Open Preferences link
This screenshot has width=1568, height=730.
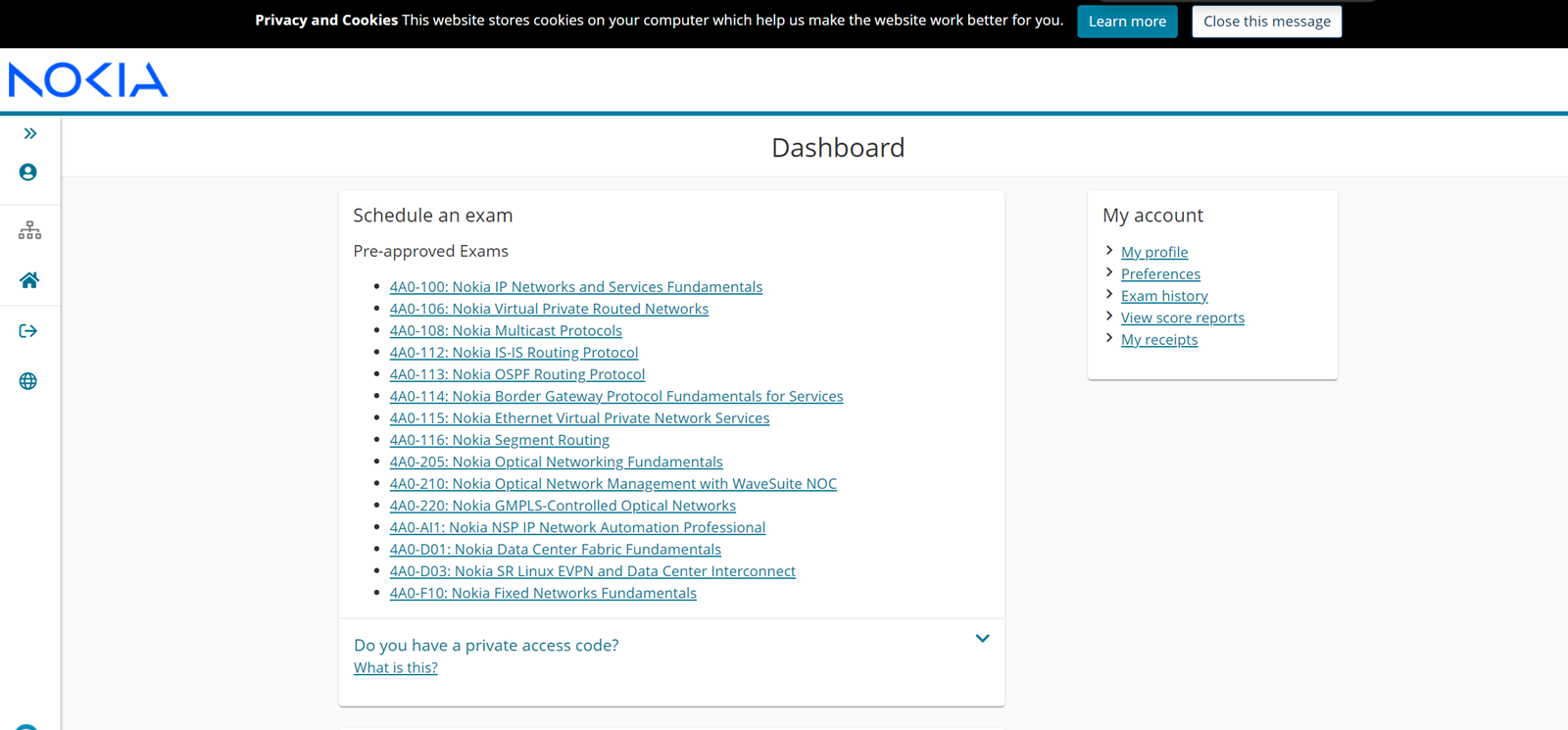[x=1160, y=273]
